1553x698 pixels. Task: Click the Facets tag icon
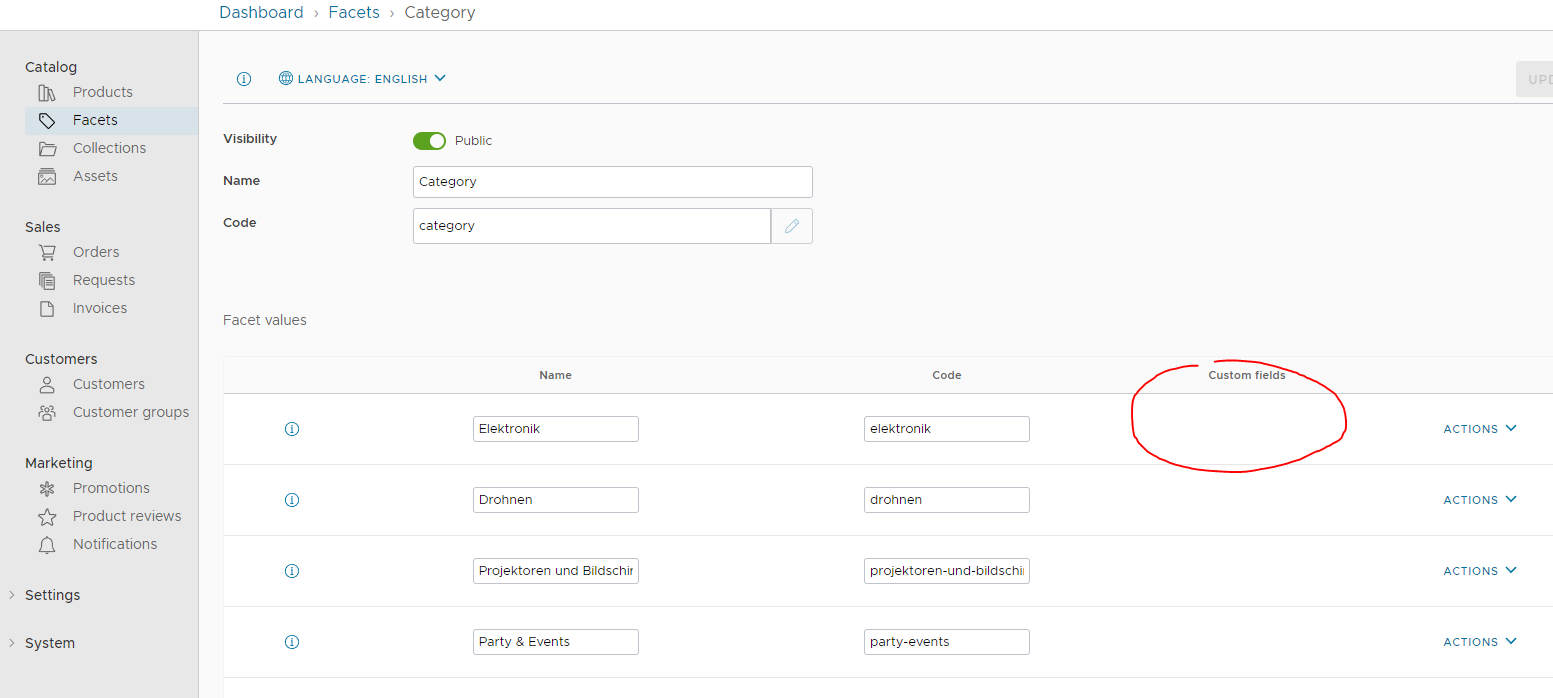click(48, 119)
